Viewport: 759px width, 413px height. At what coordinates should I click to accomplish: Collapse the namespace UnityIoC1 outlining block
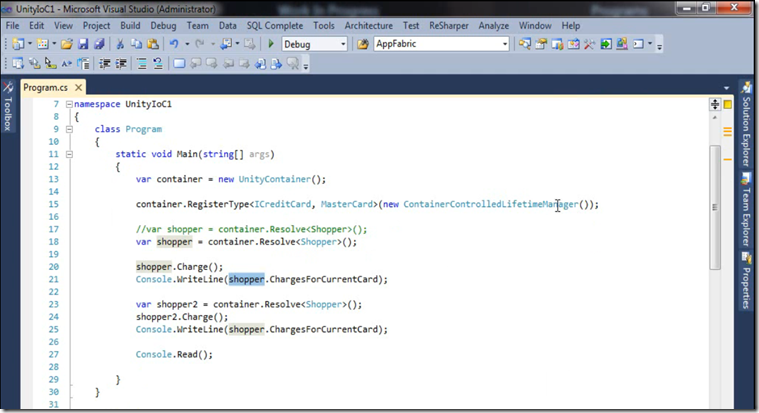pos(69,104)
